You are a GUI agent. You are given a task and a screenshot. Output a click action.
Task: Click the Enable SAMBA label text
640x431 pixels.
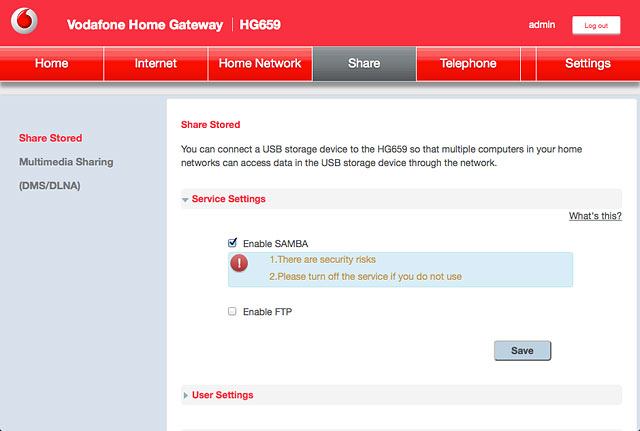coord(276,244)
